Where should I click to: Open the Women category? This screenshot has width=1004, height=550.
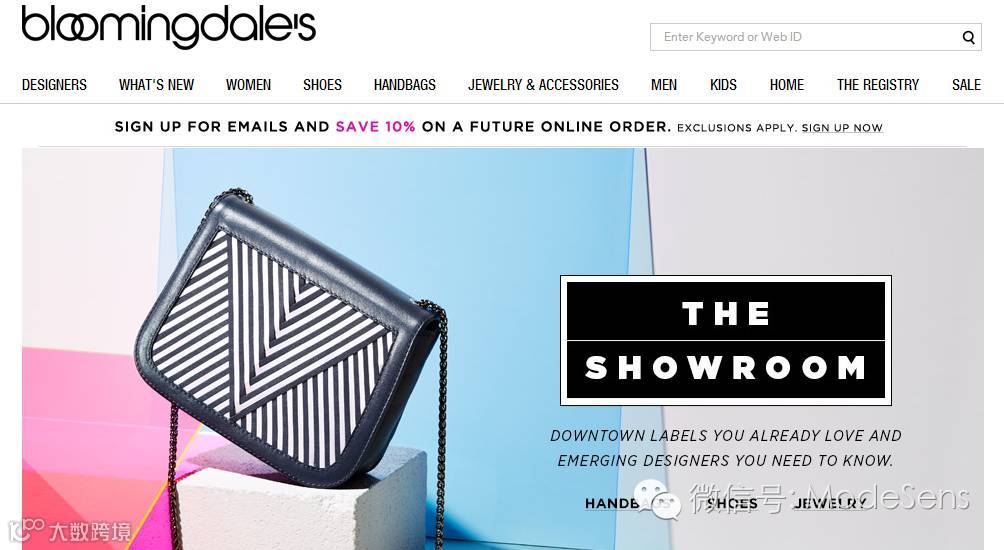click(248, 85)
